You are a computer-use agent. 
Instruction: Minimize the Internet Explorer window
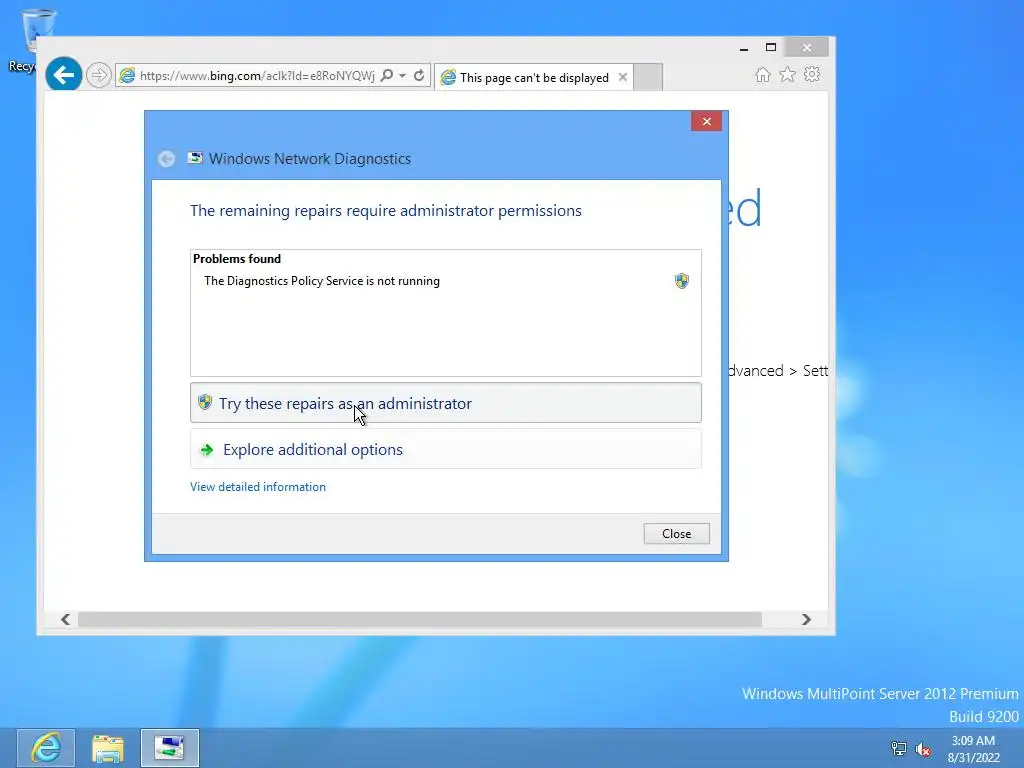[x=744, y=48]
